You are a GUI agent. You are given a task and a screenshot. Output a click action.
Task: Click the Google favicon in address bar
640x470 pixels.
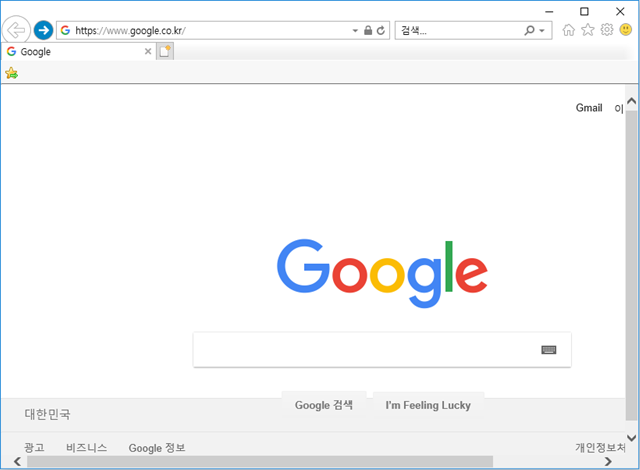[65, 30]
